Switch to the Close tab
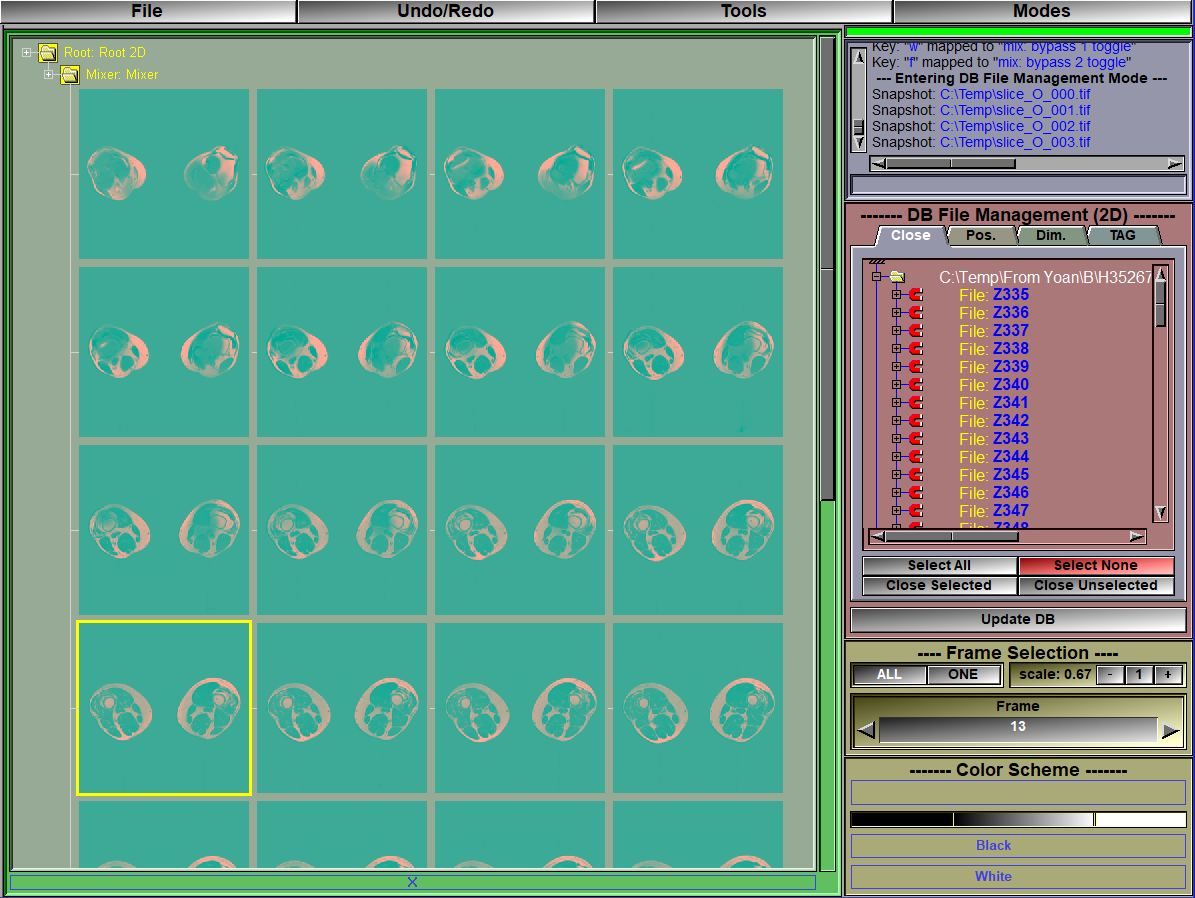 click(x=911, y=236)
